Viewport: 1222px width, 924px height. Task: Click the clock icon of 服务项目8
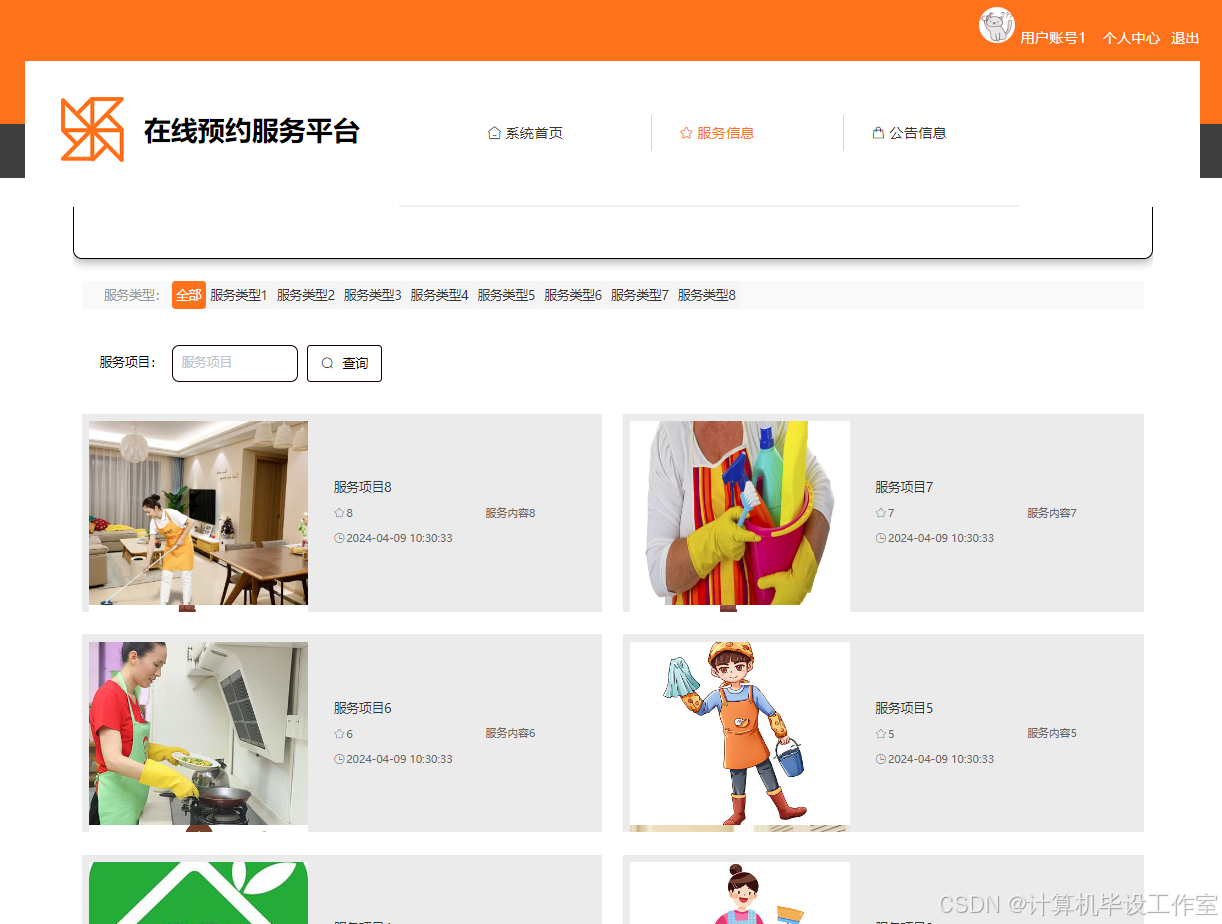(339, 538)
